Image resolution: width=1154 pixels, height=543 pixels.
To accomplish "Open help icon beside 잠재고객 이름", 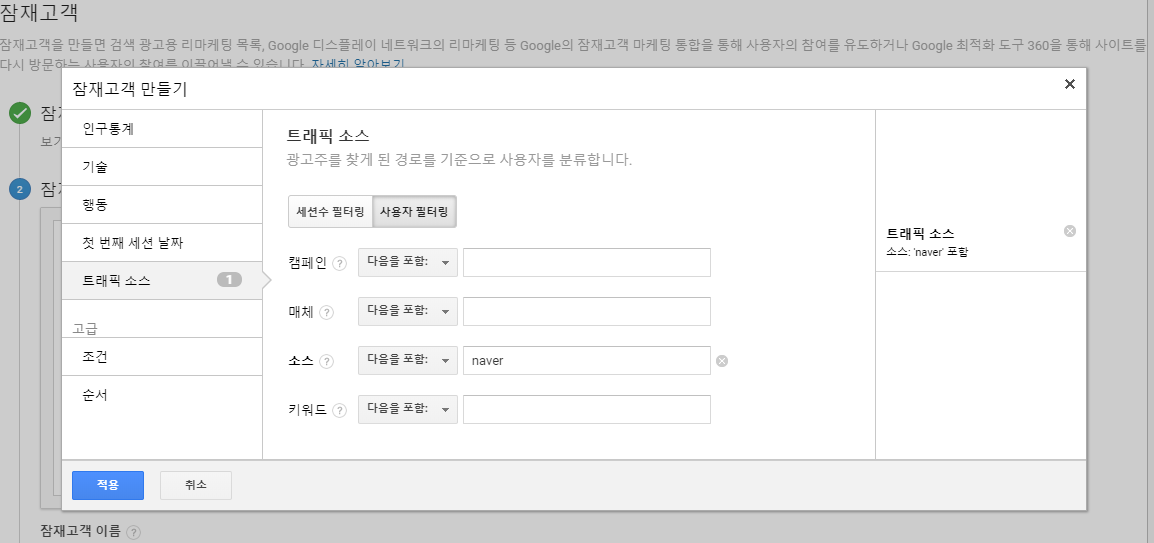I will (133, 532).
